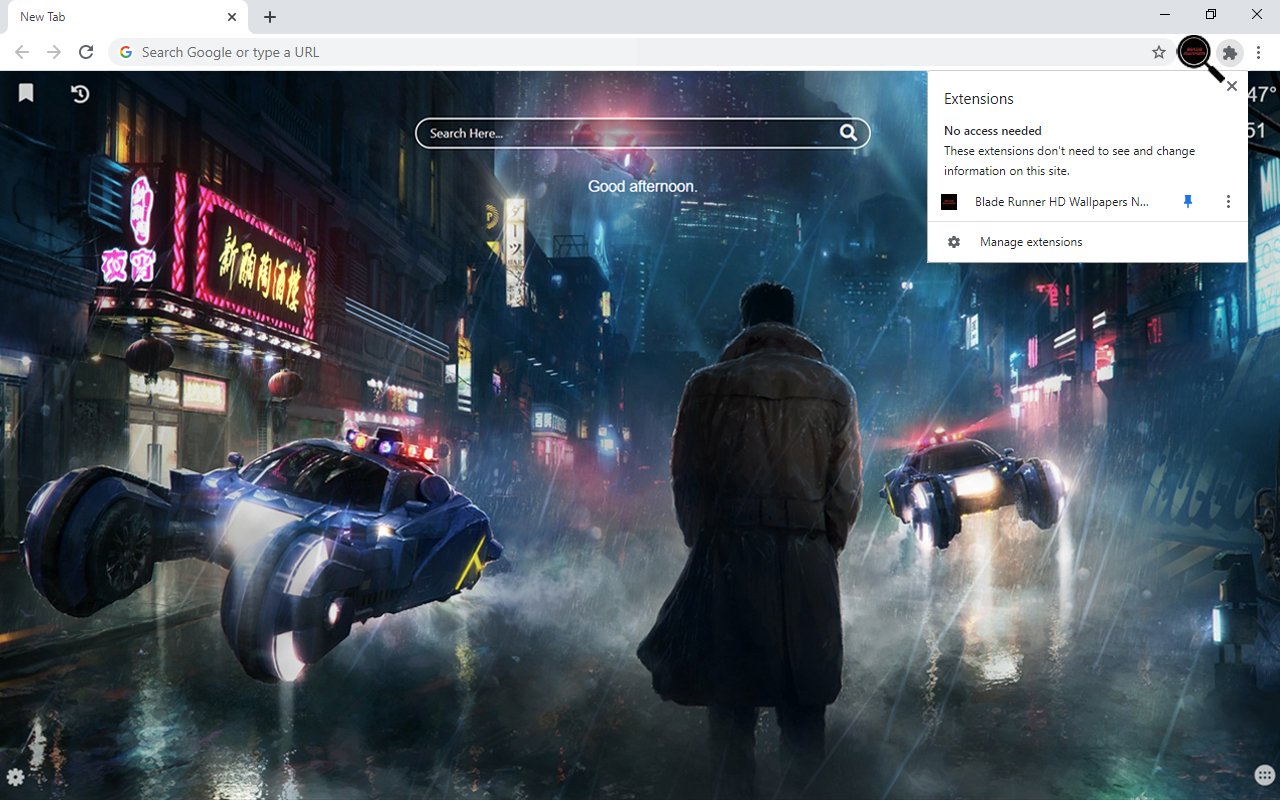Unpin the Blade Runner HD Wallpapers extension
This screenshot has width=1280, height=800.
tap(1188, 202)
